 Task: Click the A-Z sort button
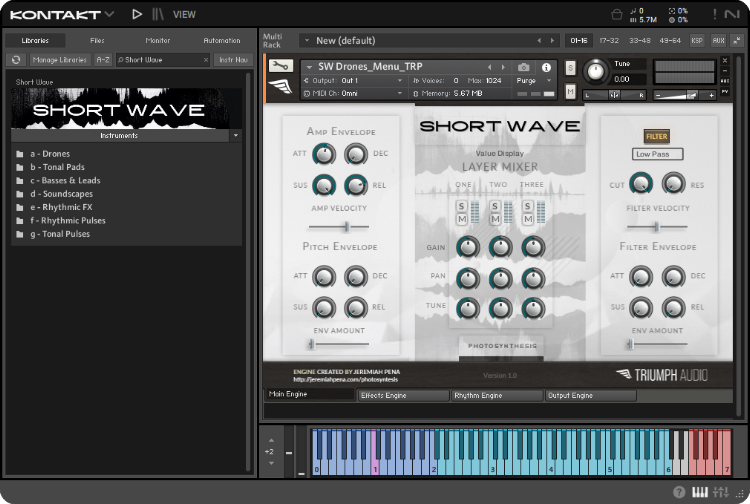tap(103, 60)
